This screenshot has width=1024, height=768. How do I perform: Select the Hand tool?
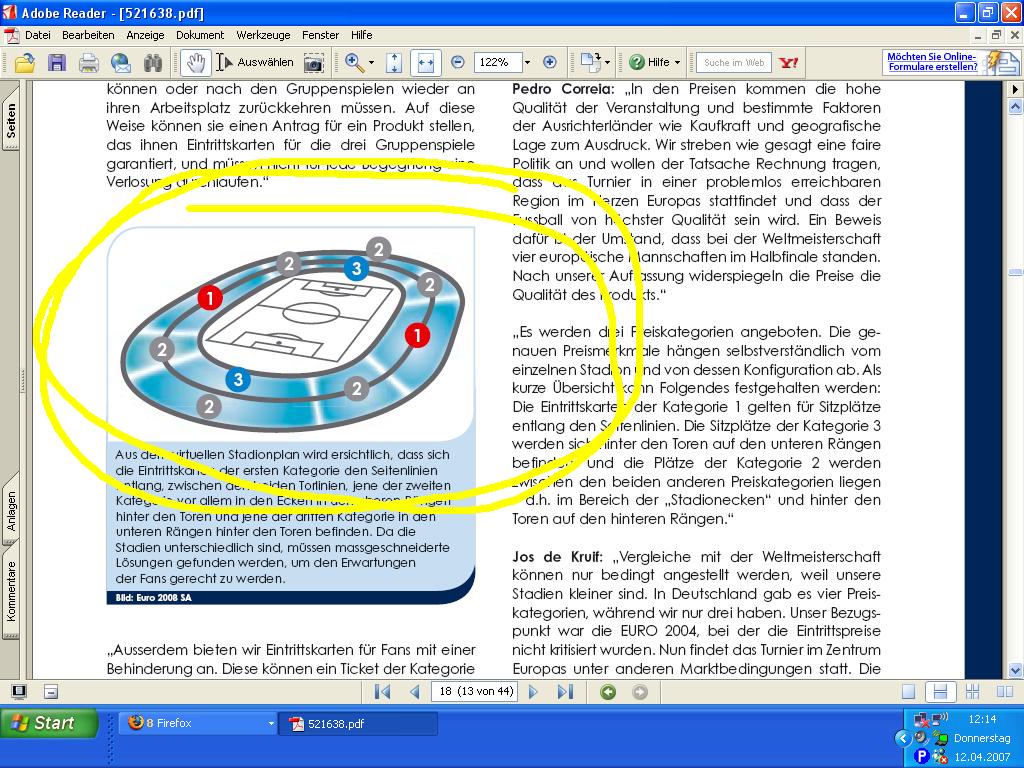195,63
